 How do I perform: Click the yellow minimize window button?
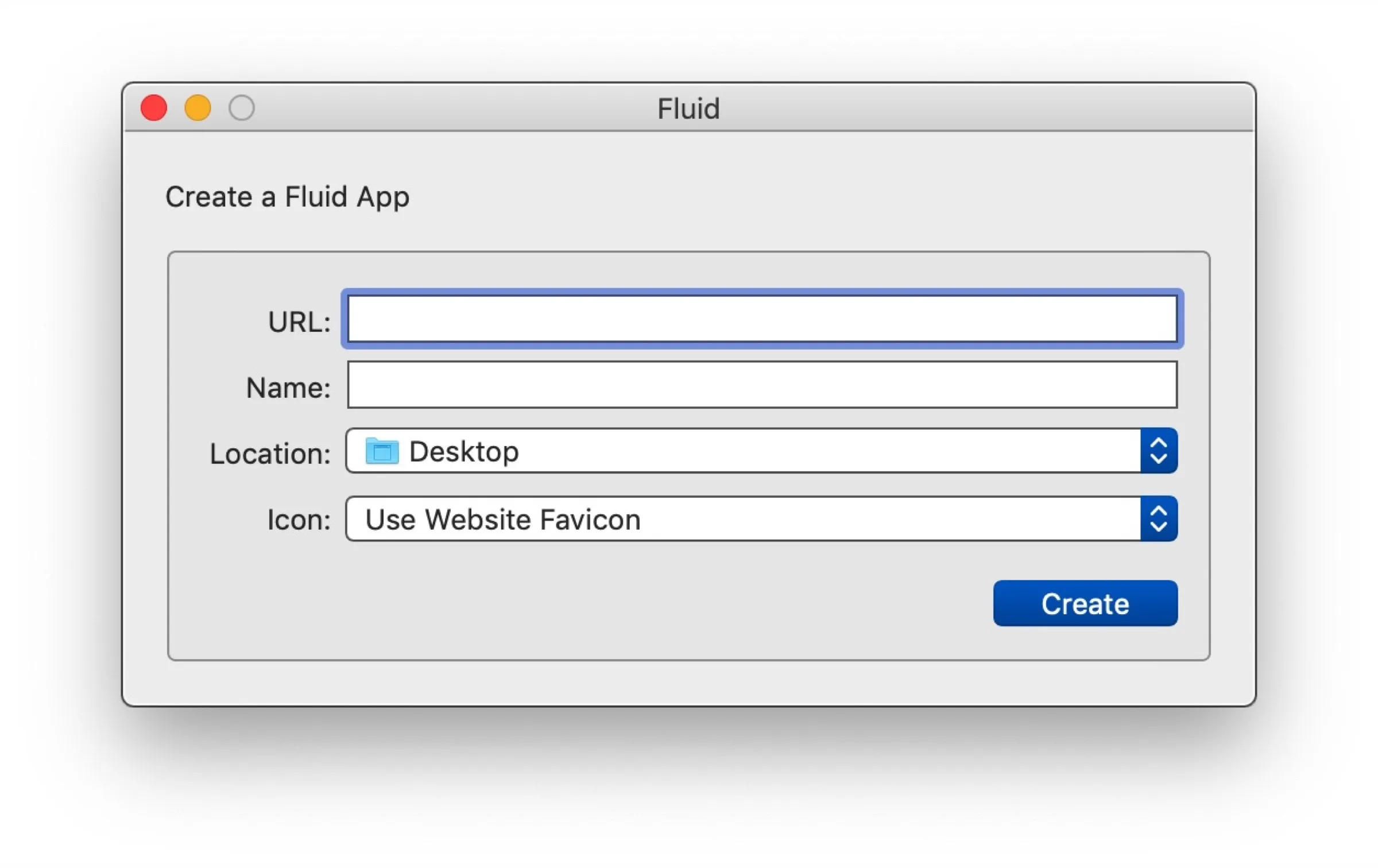click(198, 107)
